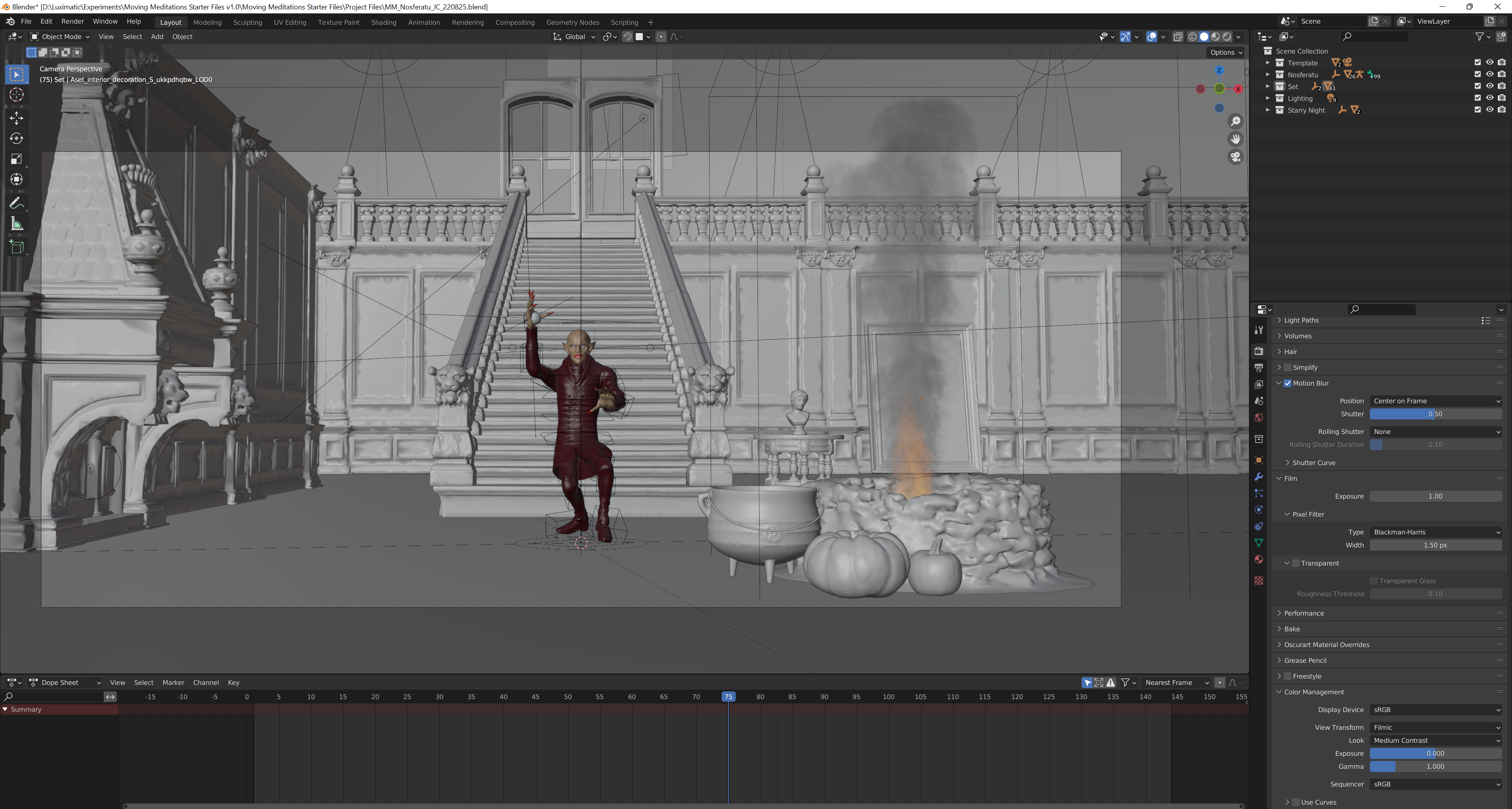Screen dimensions: 1512x809
Task: Toggle X-ray display in viewport header
Action: click(x=1177, y=36)
